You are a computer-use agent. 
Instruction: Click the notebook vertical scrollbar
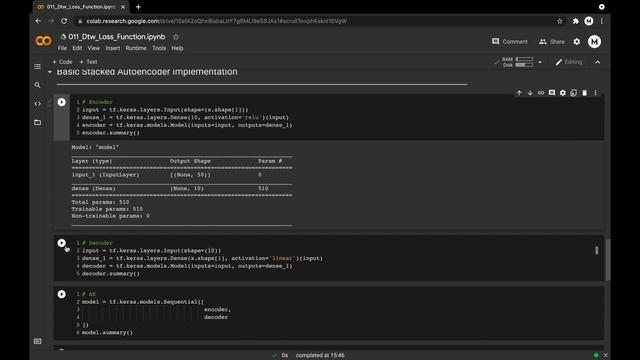point(608,260)
